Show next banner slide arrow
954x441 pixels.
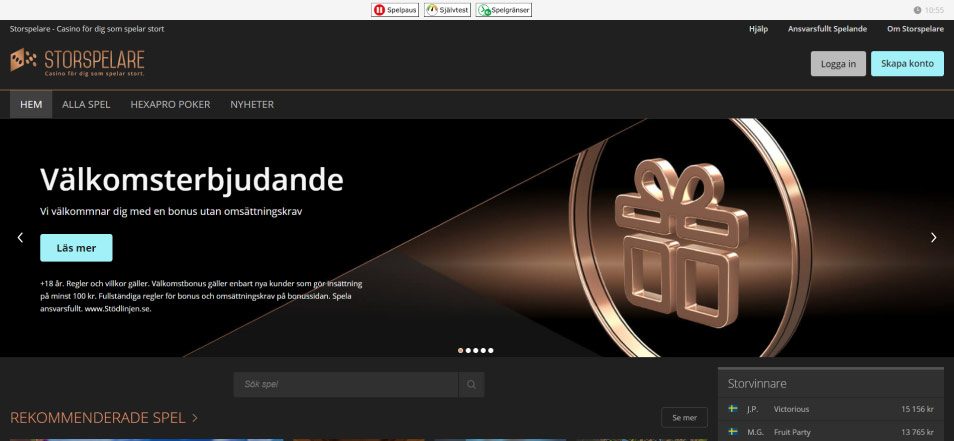coord(934,238)
